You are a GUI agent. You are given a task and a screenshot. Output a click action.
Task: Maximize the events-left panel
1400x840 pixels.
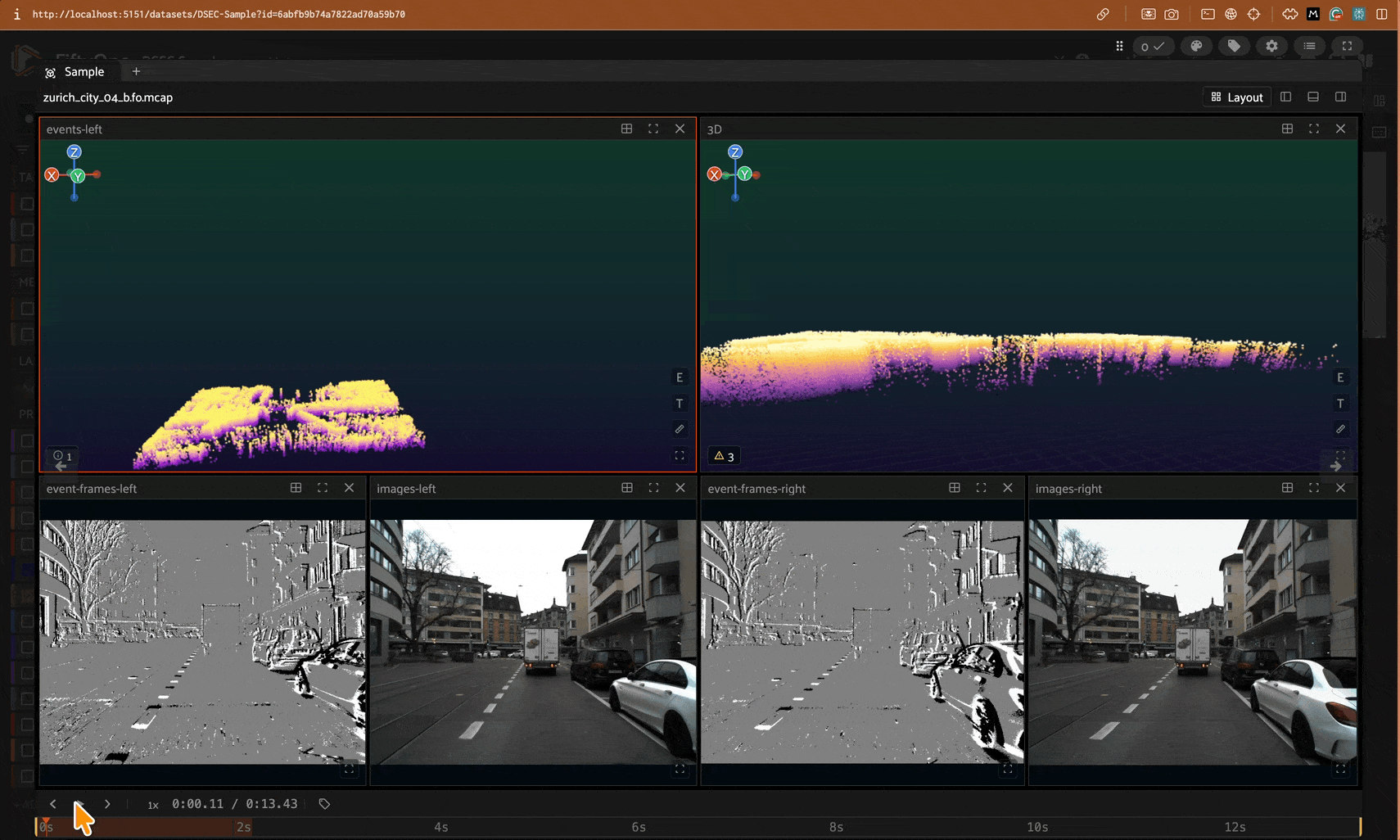point(653,129)
